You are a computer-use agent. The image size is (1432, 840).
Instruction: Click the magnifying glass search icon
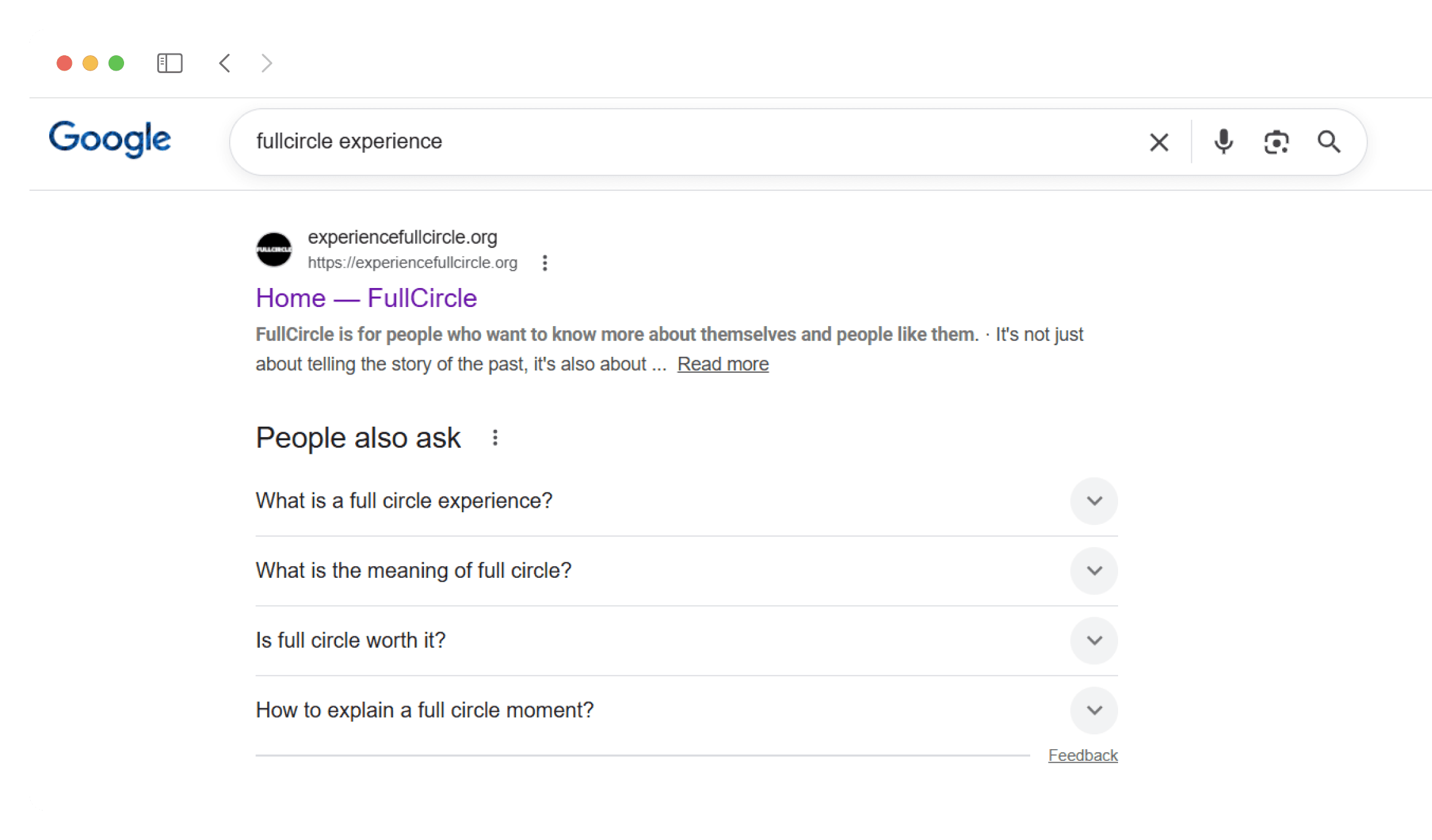(x=1329, y=142)
